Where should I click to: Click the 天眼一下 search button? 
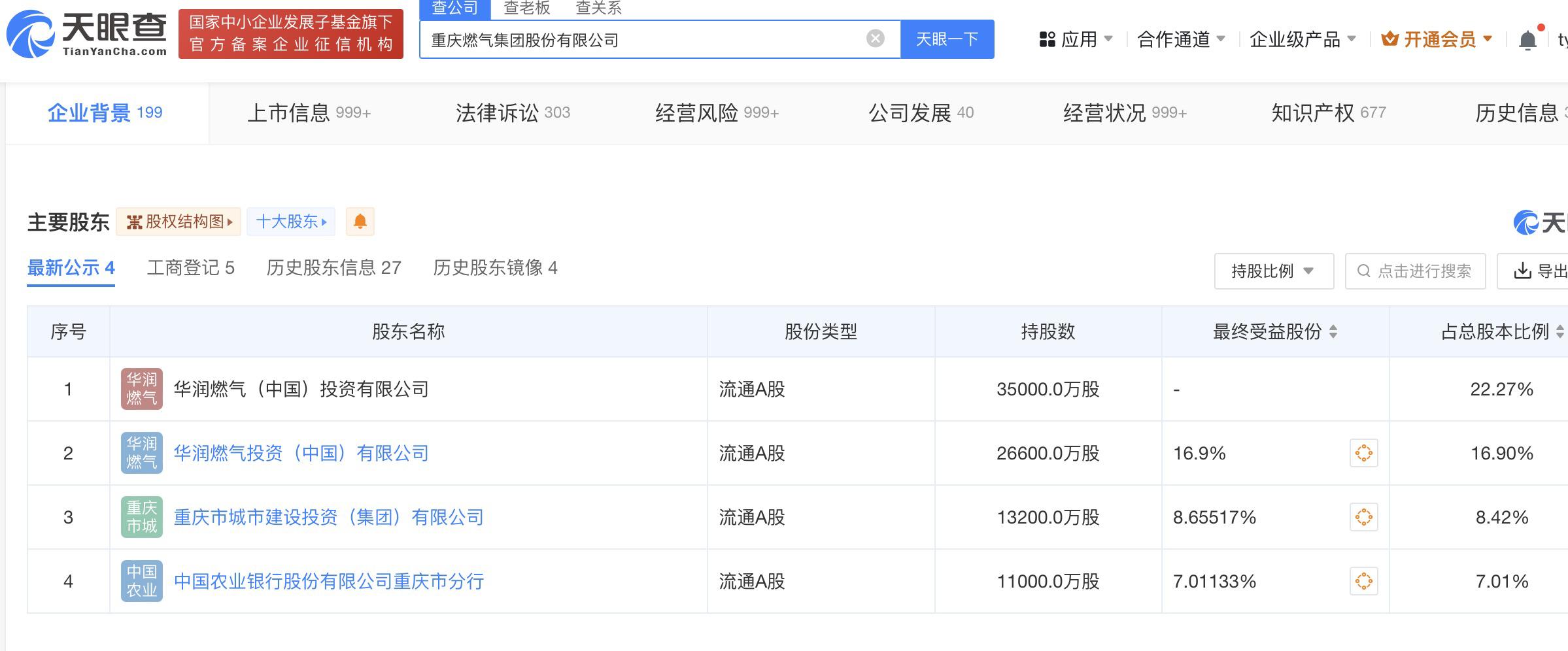(x=947, y=39)
